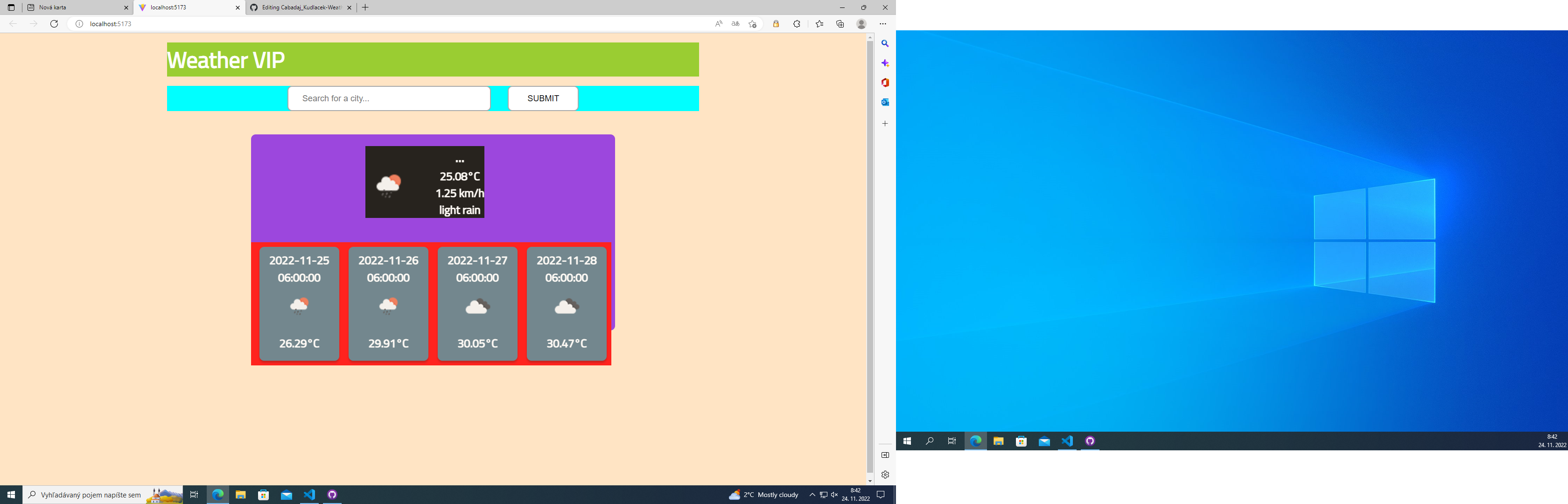Refresh the localhost page

click(54, 24)
